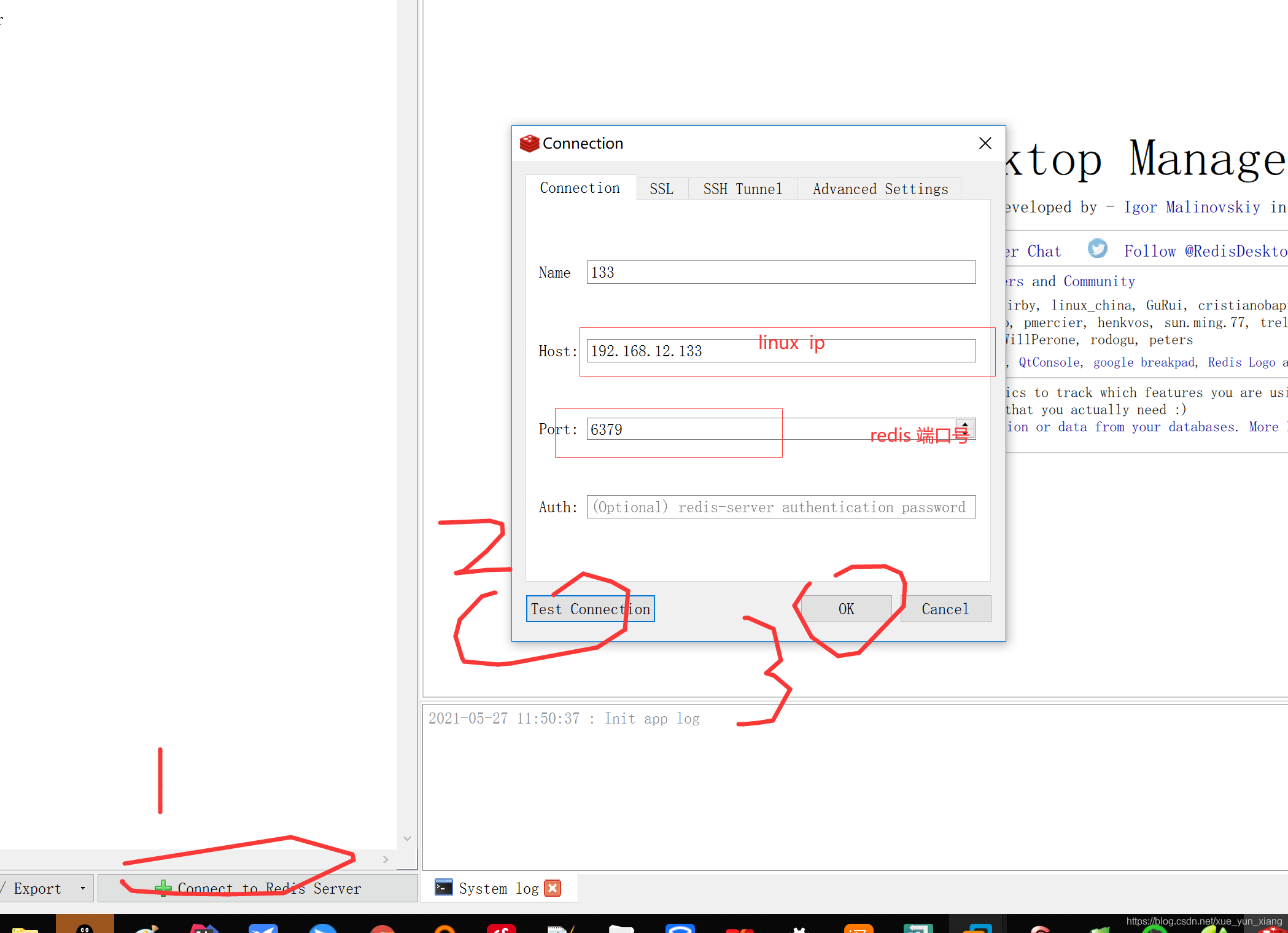The image size is (1288, 933).
Task: Click the Host field with 192.168.12.133
Action: tap(781, 351)
